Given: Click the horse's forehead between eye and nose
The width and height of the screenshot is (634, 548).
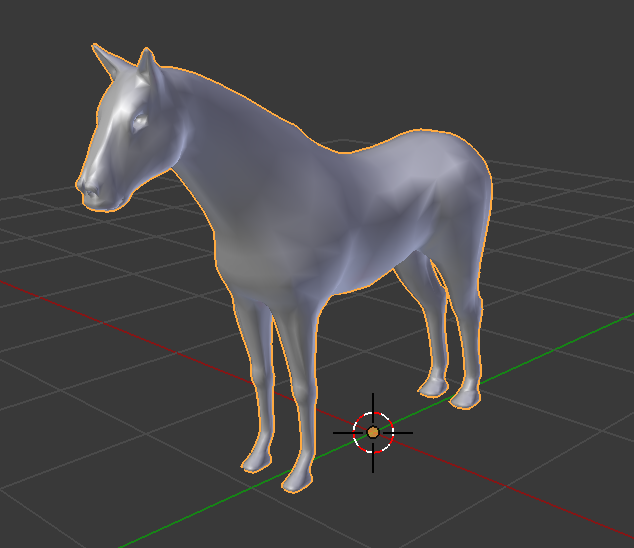Looking at the screenshot, I should [112, 140].
